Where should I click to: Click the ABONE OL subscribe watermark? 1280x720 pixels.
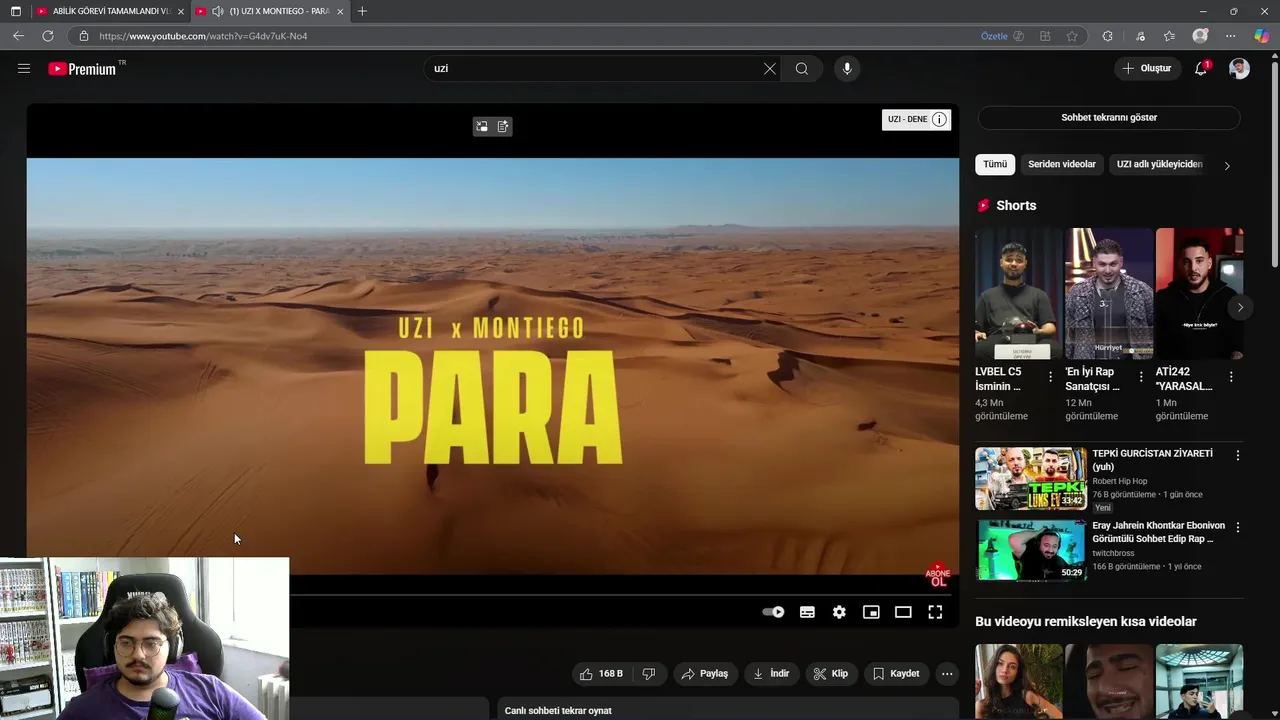tap(938, 576)
